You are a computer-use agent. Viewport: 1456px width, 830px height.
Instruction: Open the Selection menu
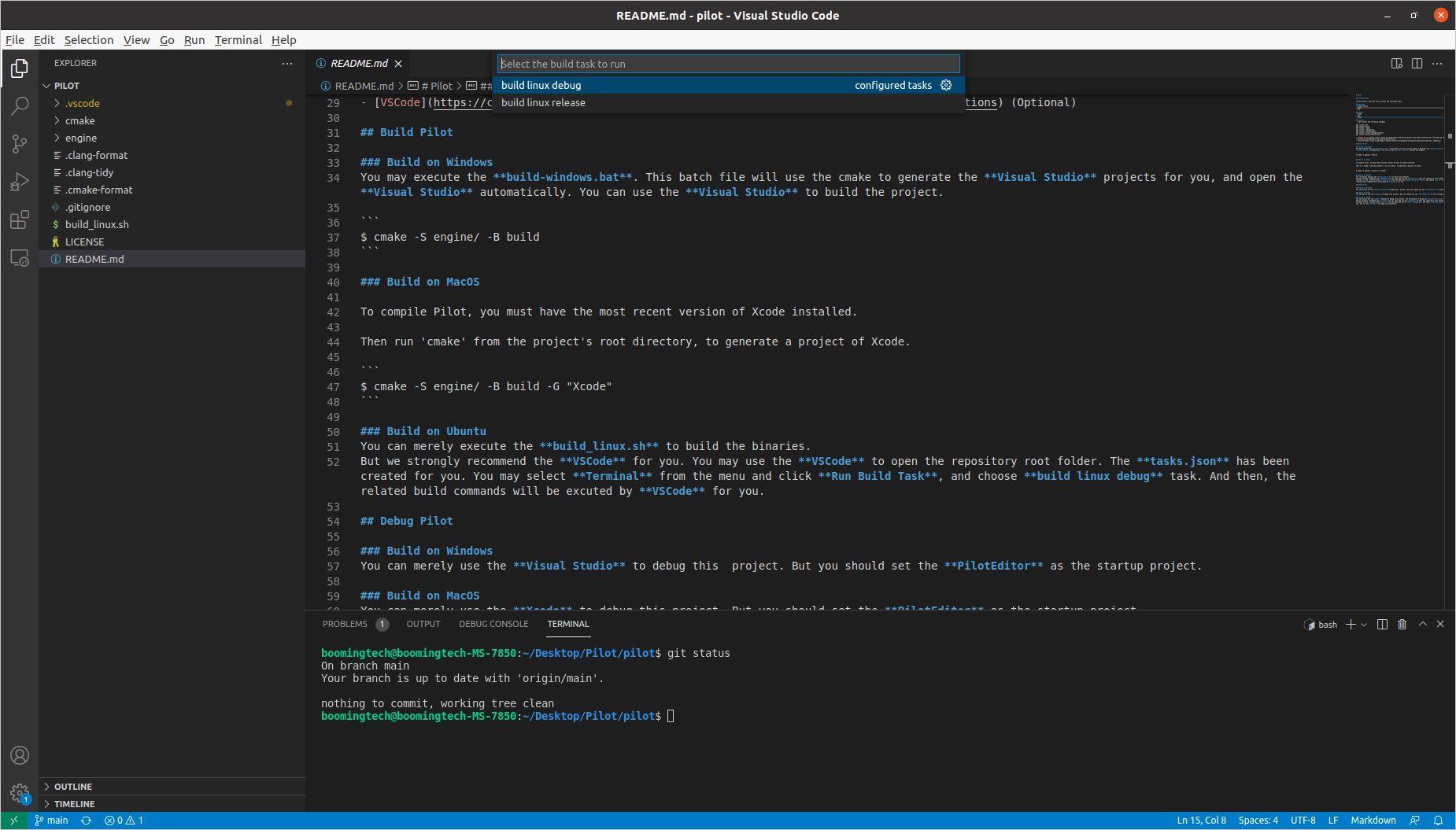pos(89,40)
